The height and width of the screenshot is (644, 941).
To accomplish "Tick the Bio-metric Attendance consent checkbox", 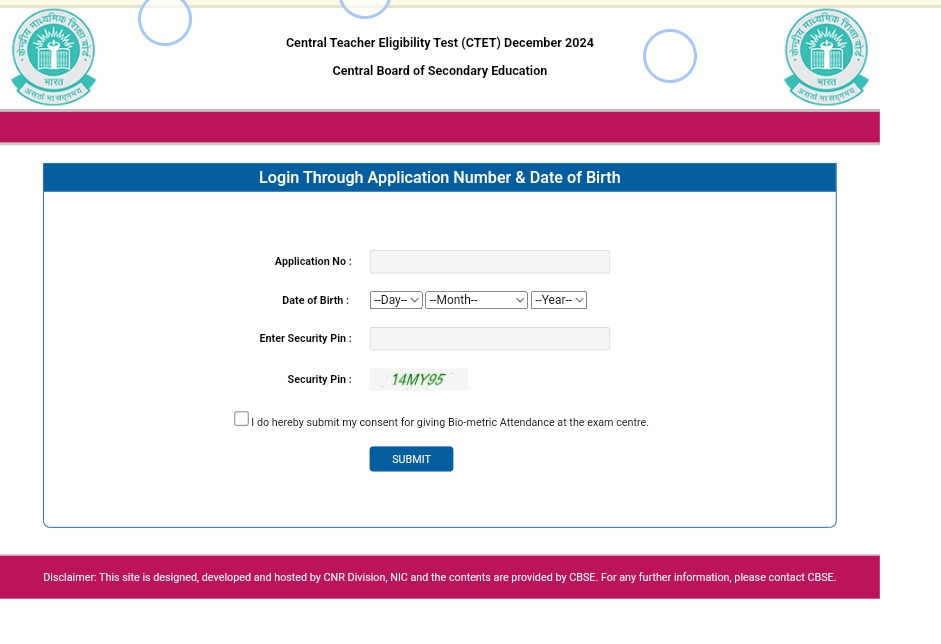I will click(x=241, y=419).
